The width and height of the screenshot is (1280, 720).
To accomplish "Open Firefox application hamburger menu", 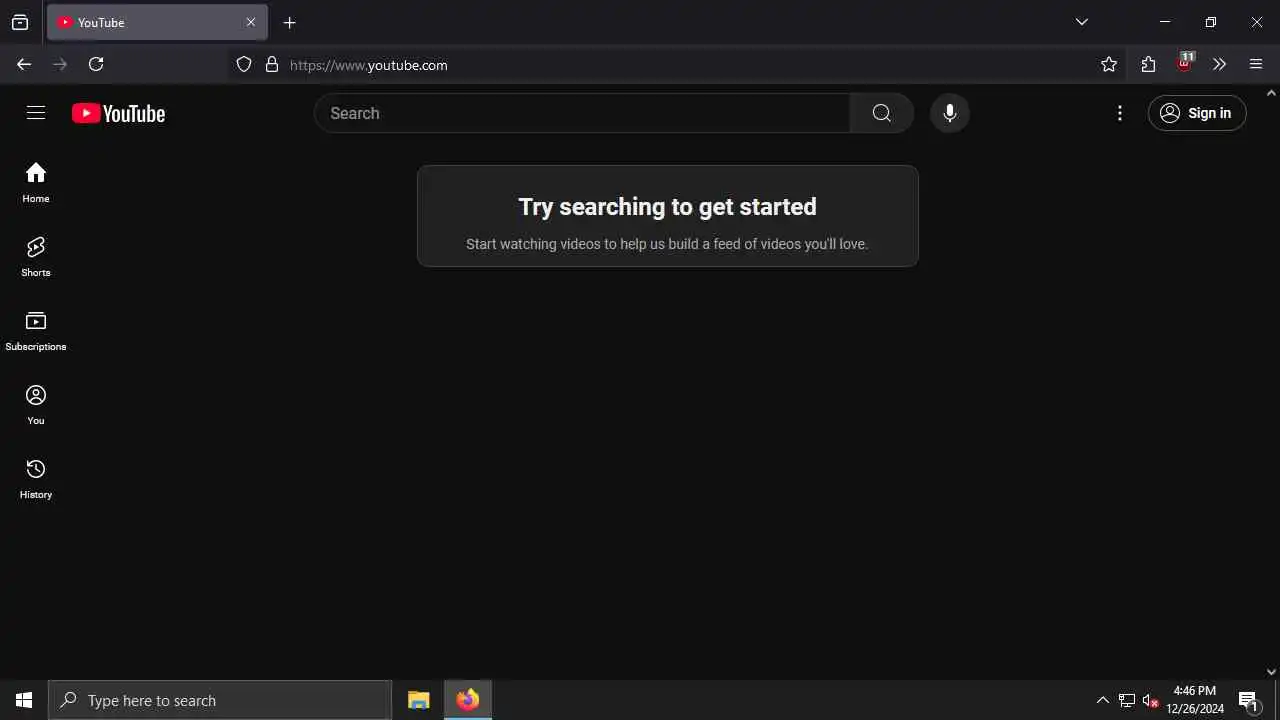I will click(x=1256, y=64).
